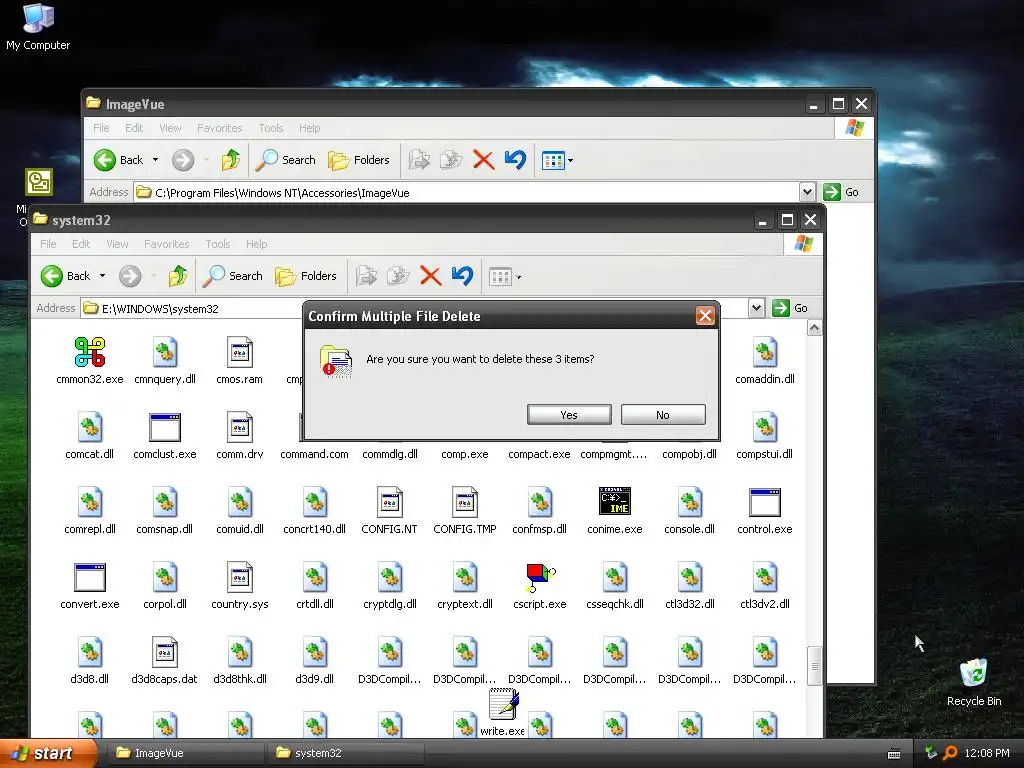Click Copy To icon in system32 toolbar

(x=398, y=276)
